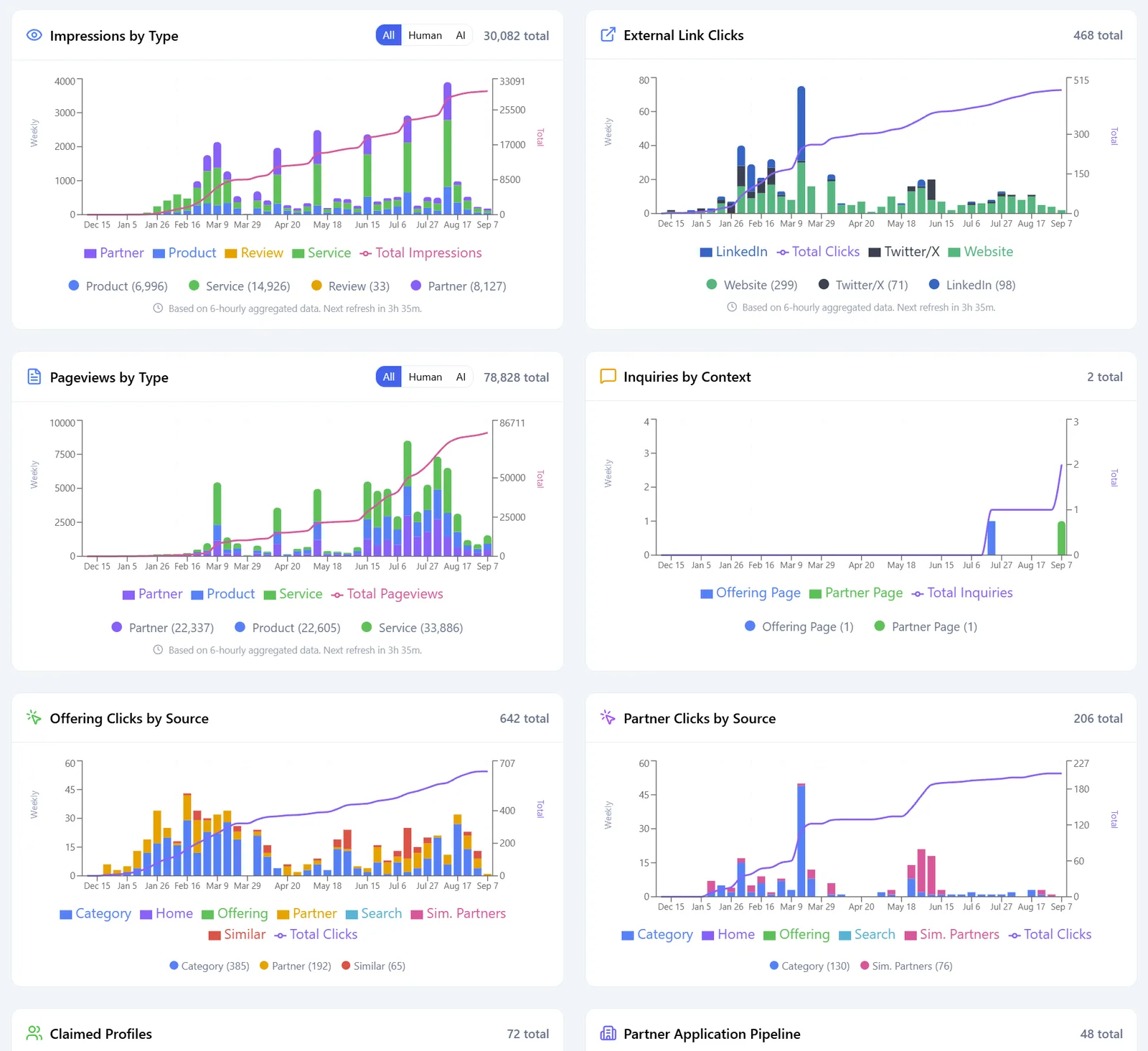Click the 30,082 total impressions value

pos(516,36)
